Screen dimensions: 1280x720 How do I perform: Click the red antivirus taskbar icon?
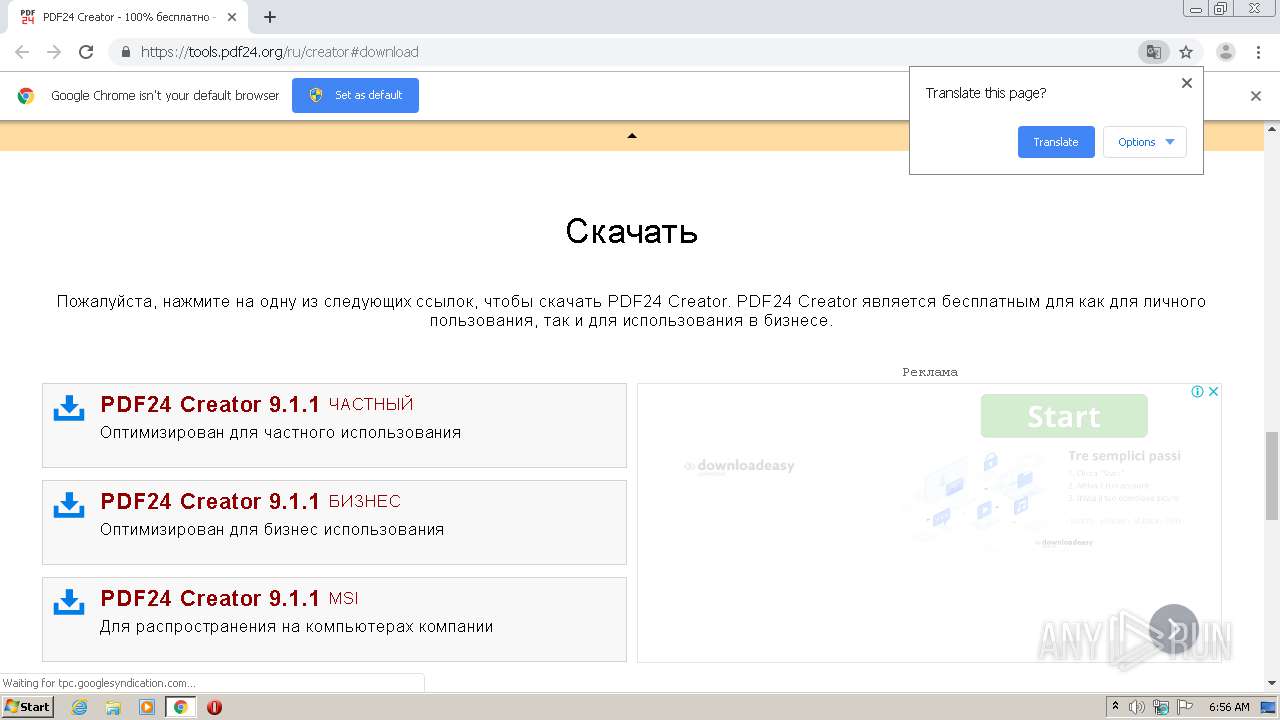[214, 707]
